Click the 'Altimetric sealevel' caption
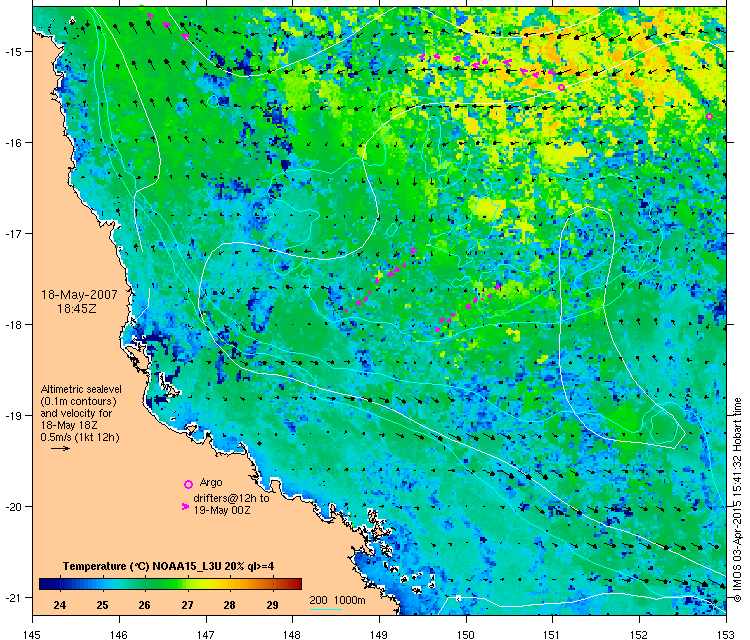Screen dimensions: 750x640 coord(81,389)
